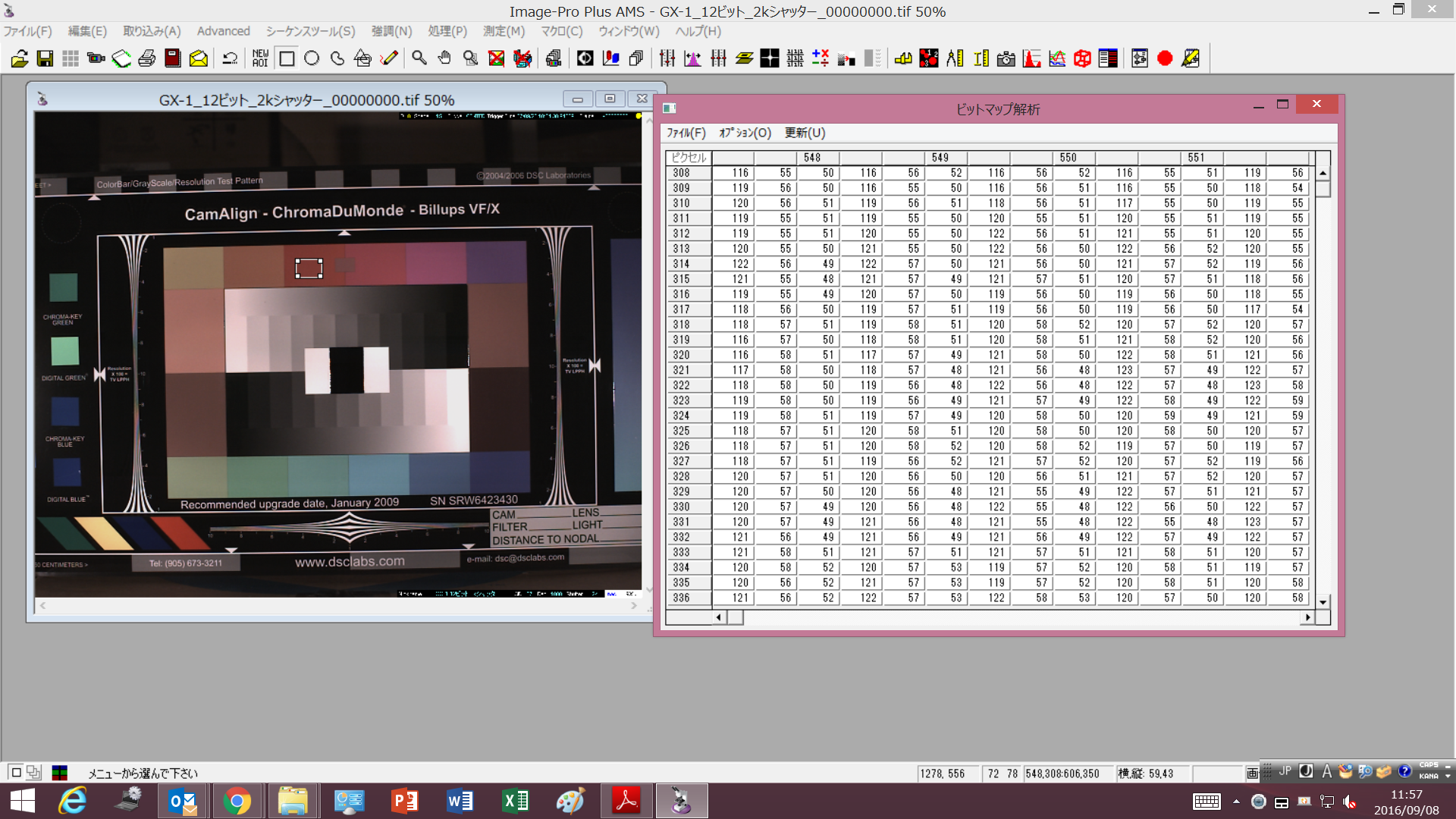Click pixel row header 320
The height and width of the screenshot is (819, 1456).
tap(681, 355)
